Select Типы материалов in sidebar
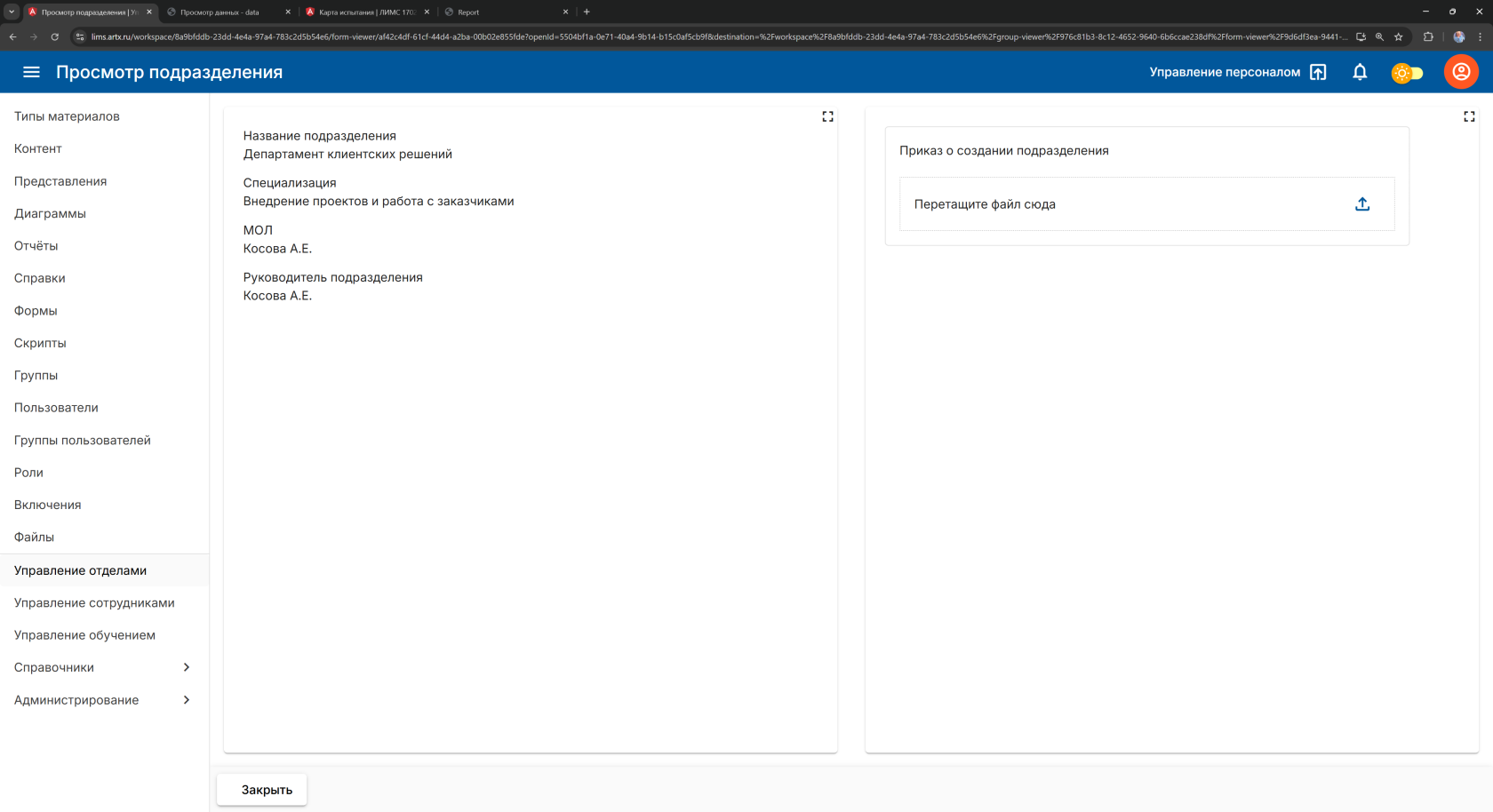Screen dimensions: 1493x812 point(67,116)
